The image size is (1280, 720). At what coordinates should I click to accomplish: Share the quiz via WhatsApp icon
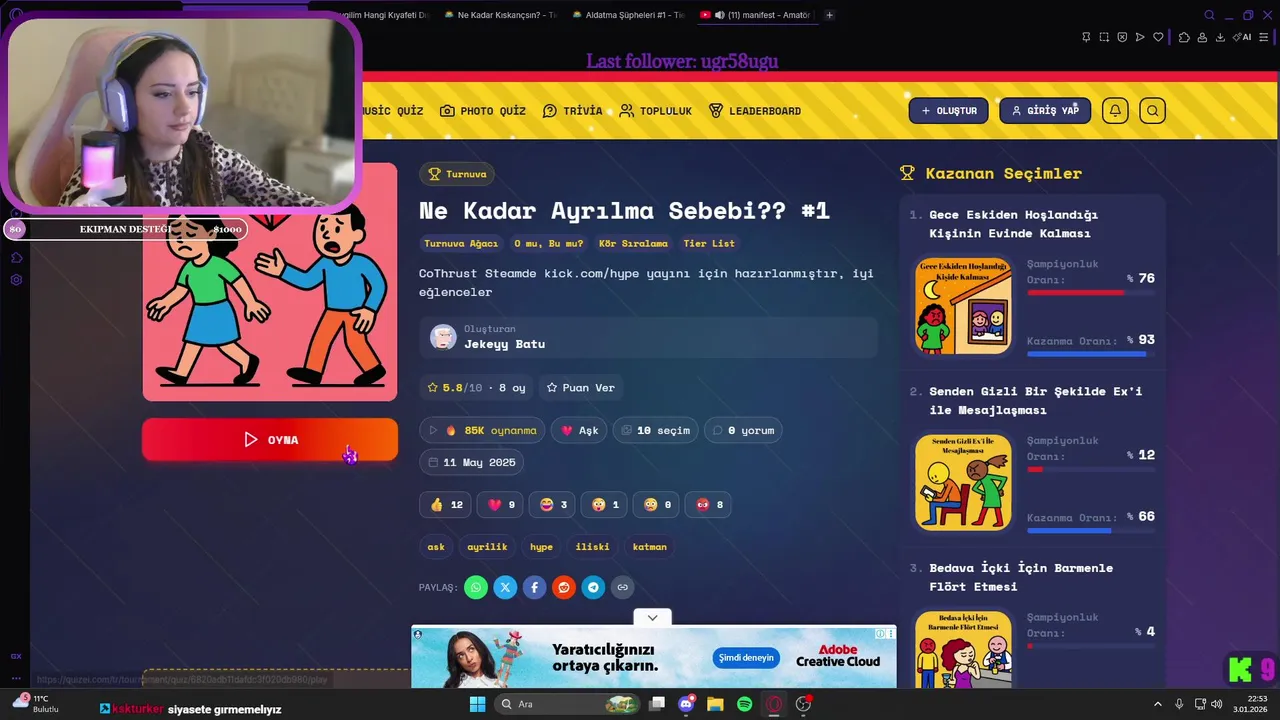(476, 587)
